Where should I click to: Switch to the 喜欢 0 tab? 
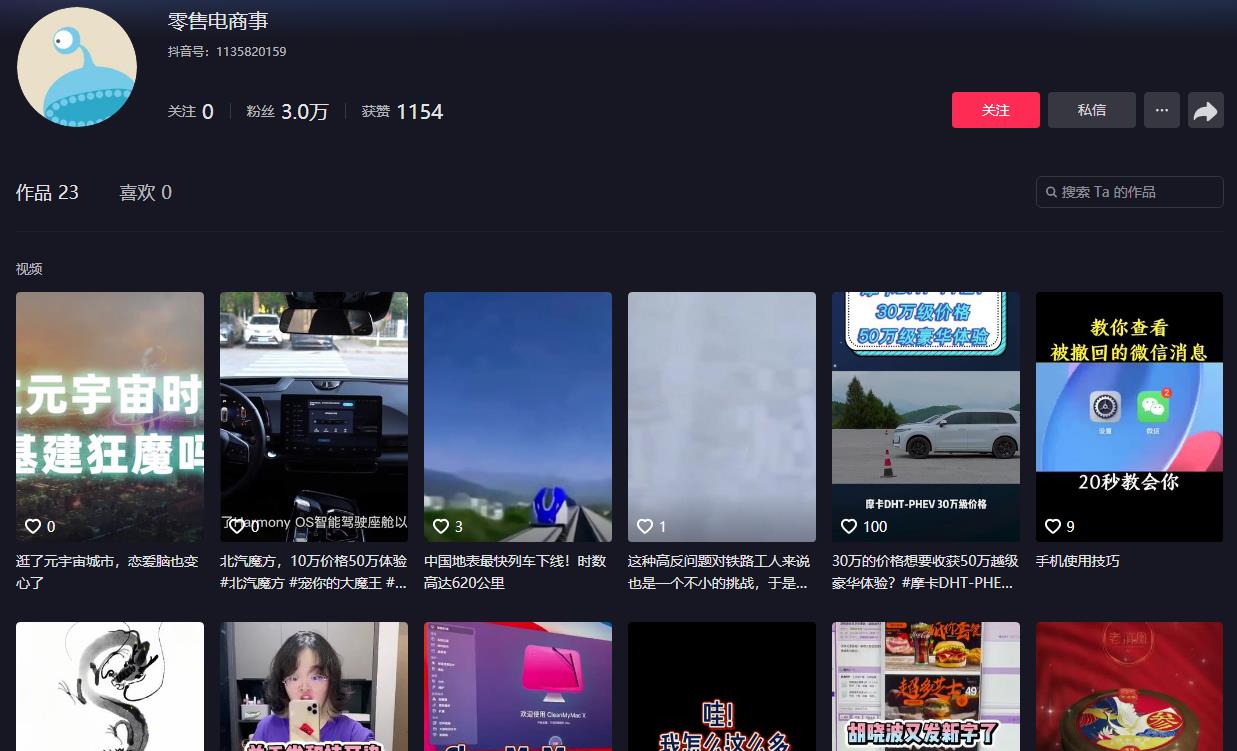[x=146, y=192]
